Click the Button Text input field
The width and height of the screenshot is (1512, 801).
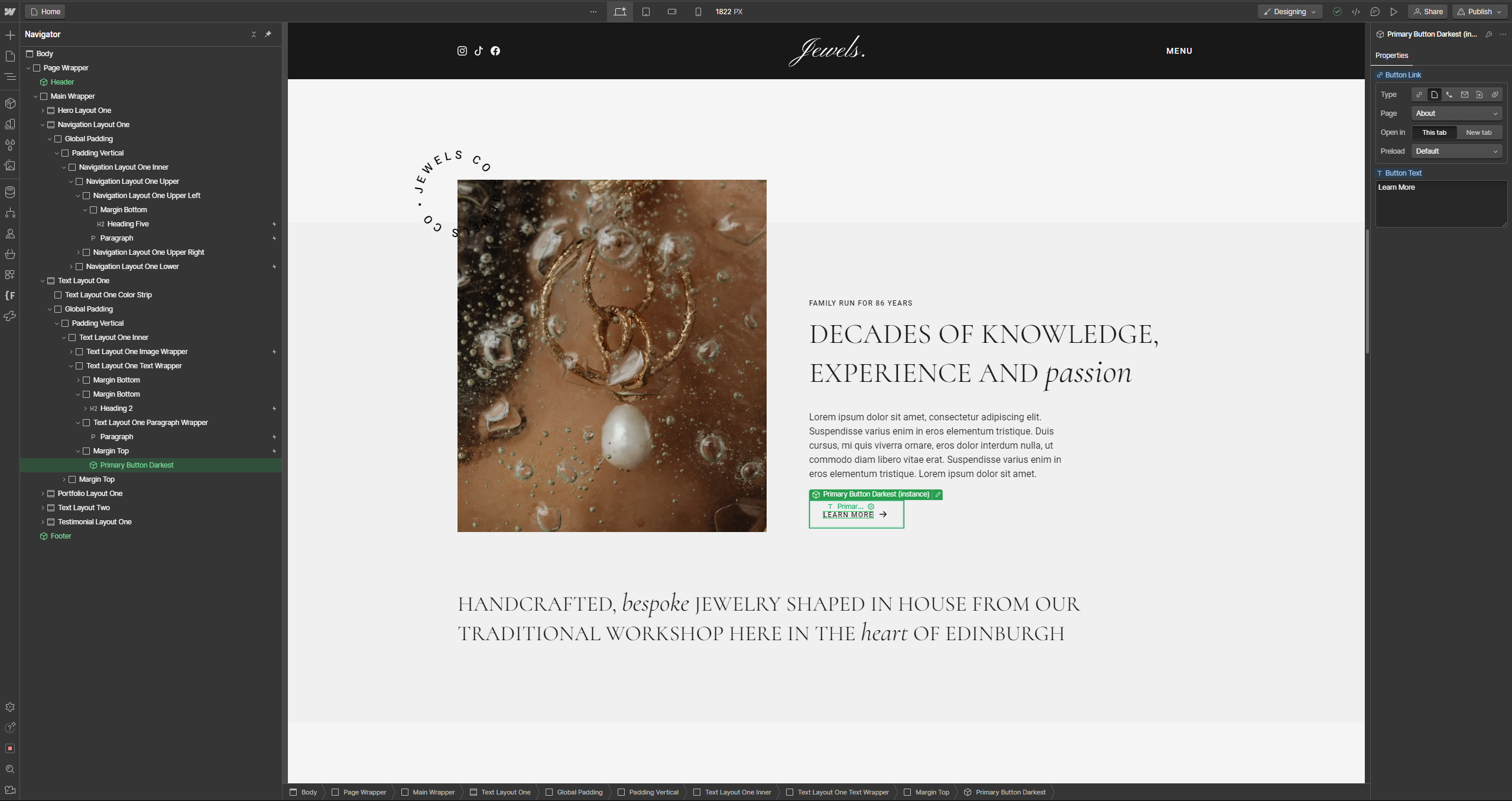[1440, 204]
